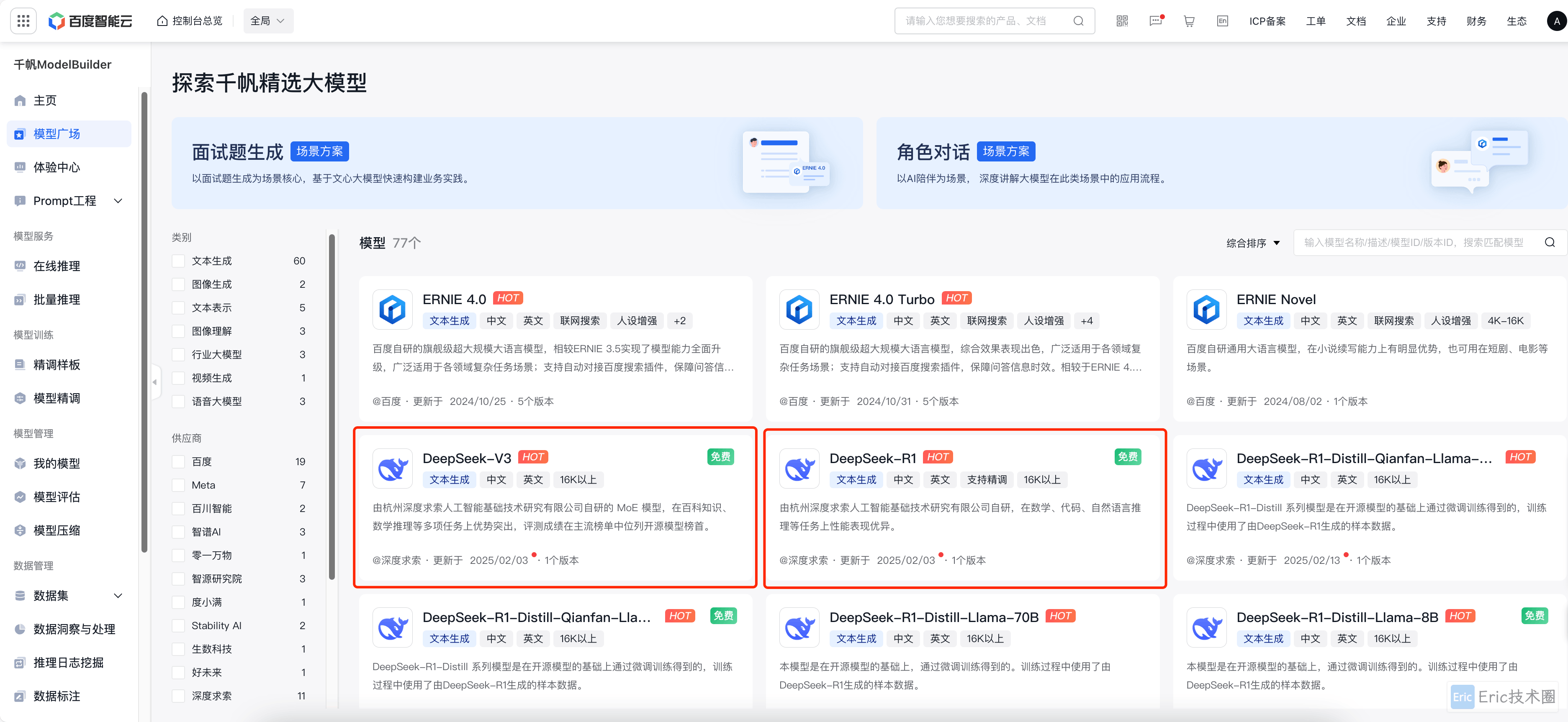Open the ERNIE 4.0 Turbo model title
The height and width of the screenshot is (722, 1568).
pos(882,299)
